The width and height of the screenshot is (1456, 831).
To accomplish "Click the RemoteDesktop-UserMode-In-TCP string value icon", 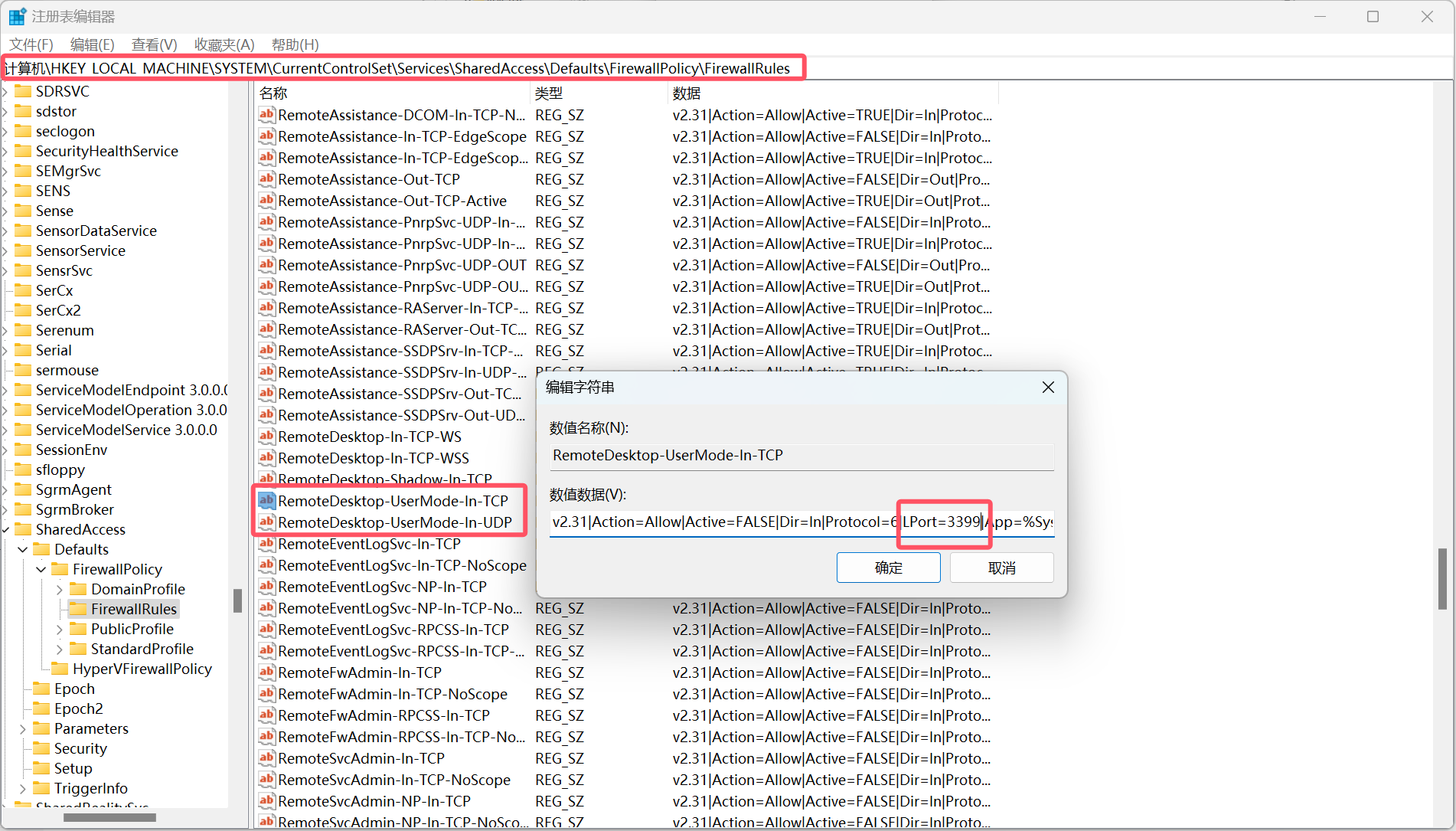I will [266, 501].
